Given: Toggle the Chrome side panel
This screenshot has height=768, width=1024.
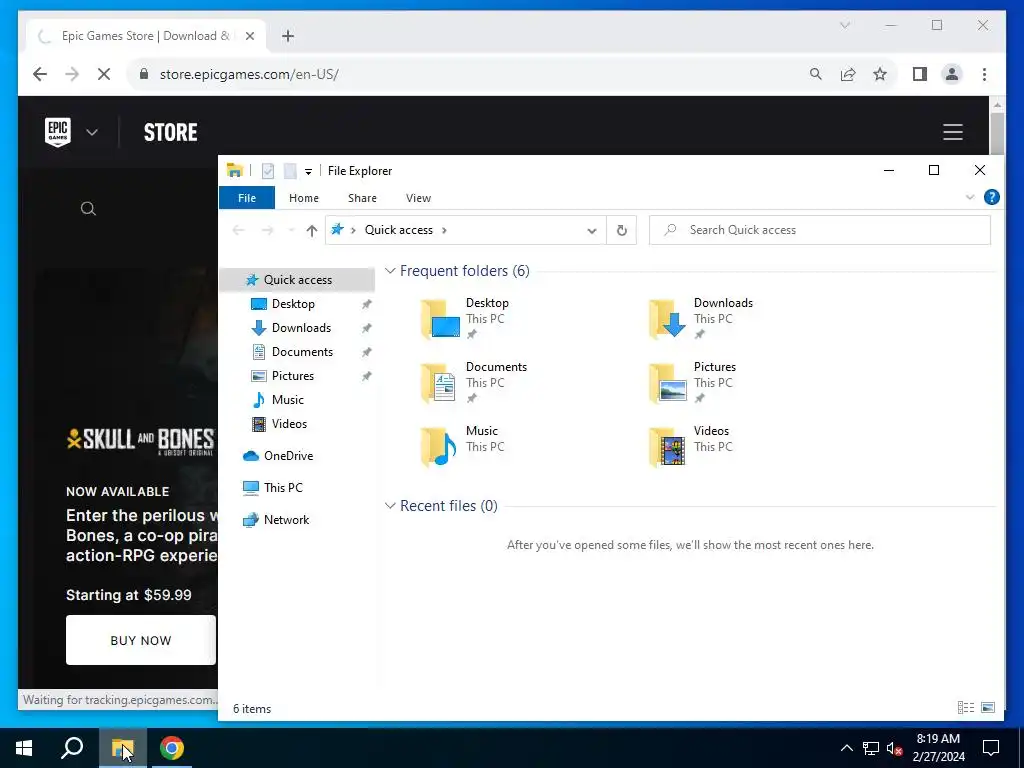Looking at the screenshot, I should coord(920,74).
